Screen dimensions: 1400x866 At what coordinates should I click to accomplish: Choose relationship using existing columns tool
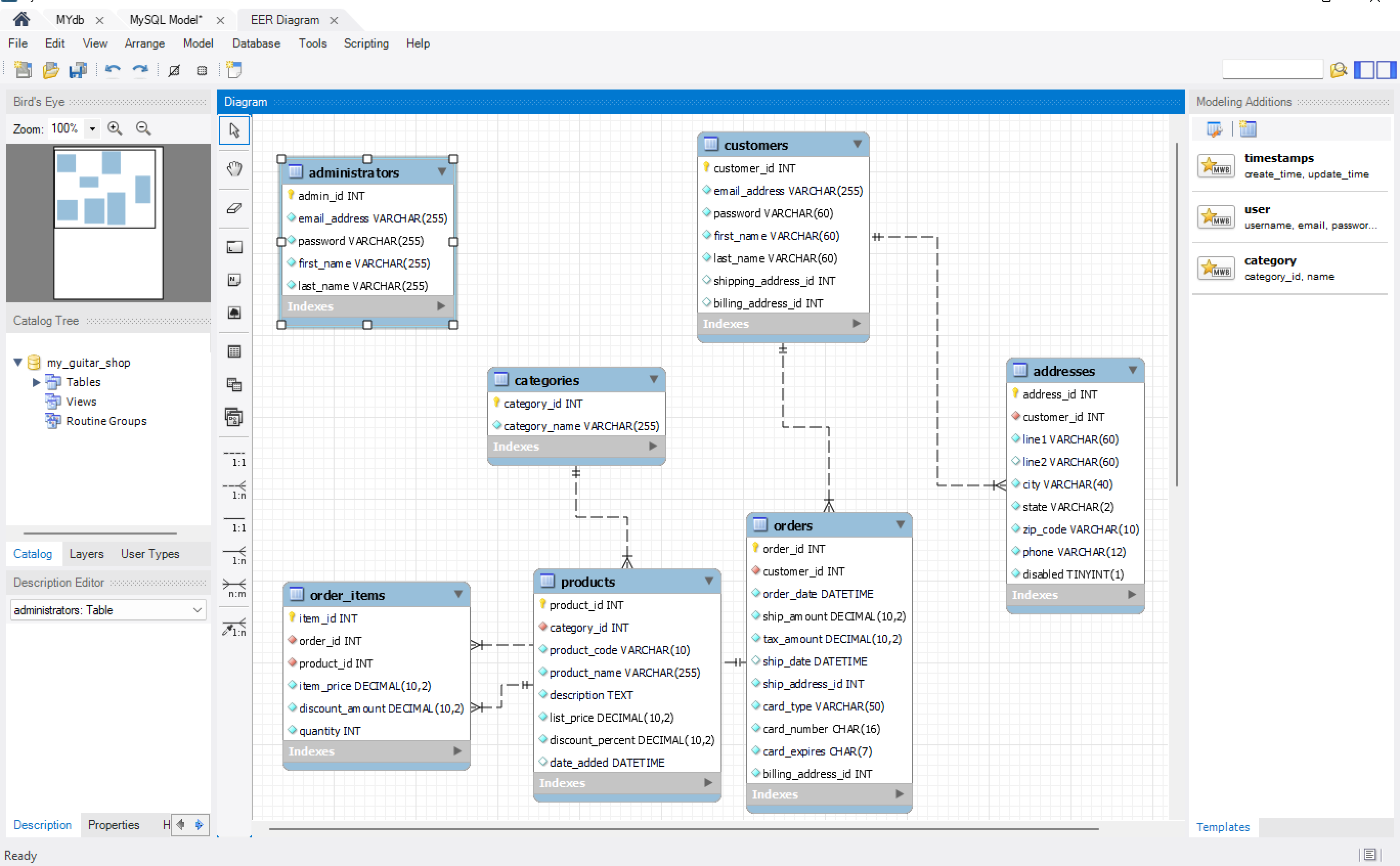pos(235,627)
